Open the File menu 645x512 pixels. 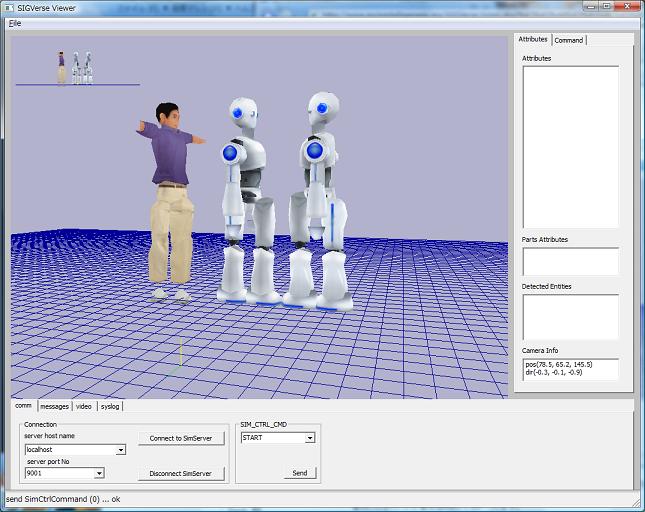click(x=14, y=22)
